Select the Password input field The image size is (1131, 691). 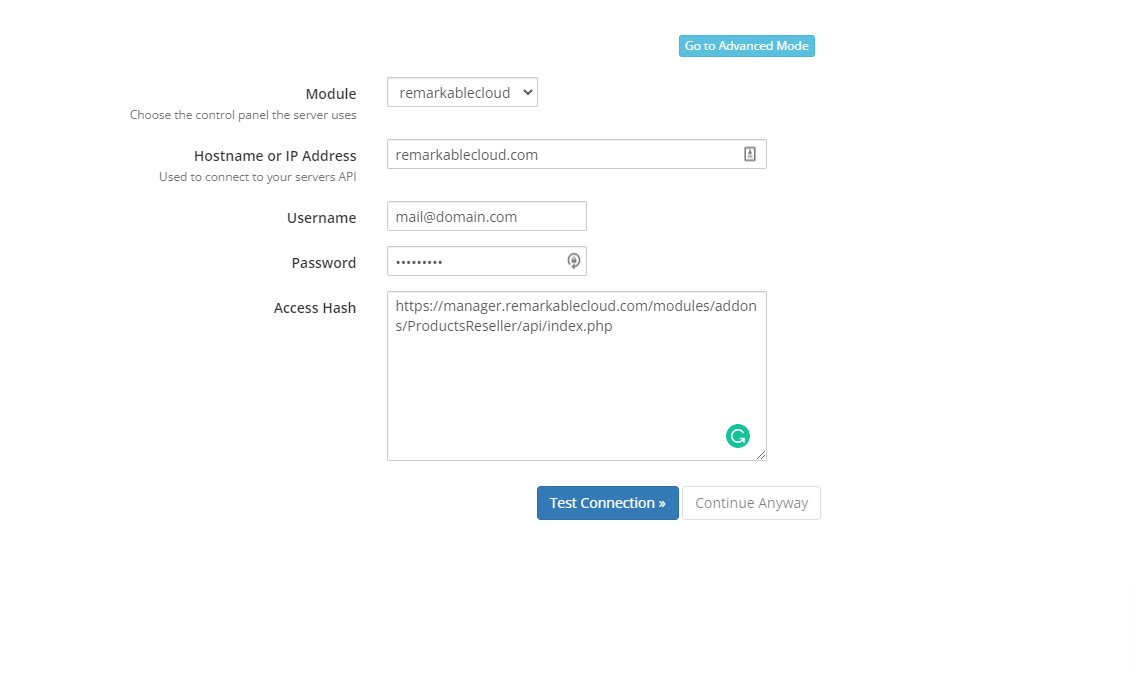click(470, 260)
